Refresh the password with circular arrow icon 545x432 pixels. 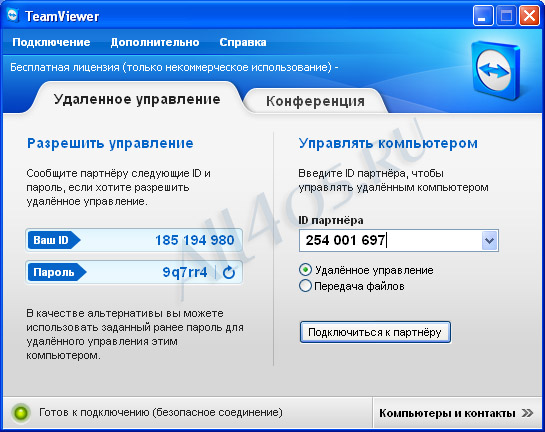point(229,272)
